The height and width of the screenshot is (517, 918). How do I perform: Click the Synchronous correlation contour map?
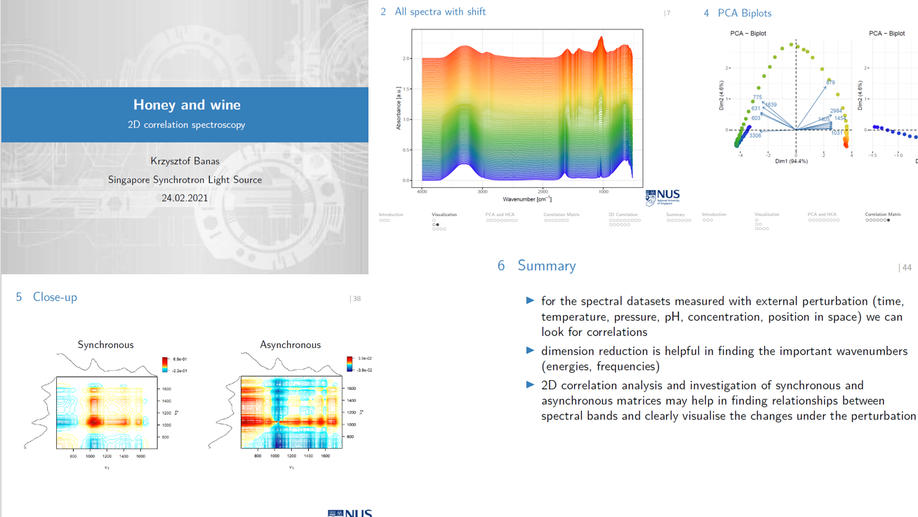107,412
